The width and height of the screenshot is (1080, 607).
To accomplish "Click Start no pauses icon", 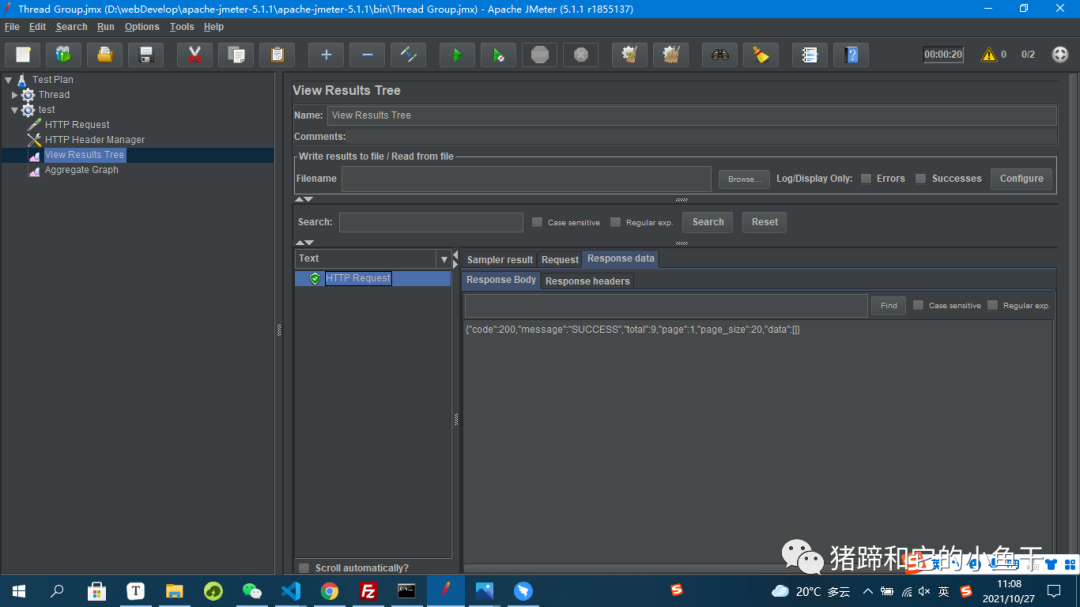I will coord(499,54).
